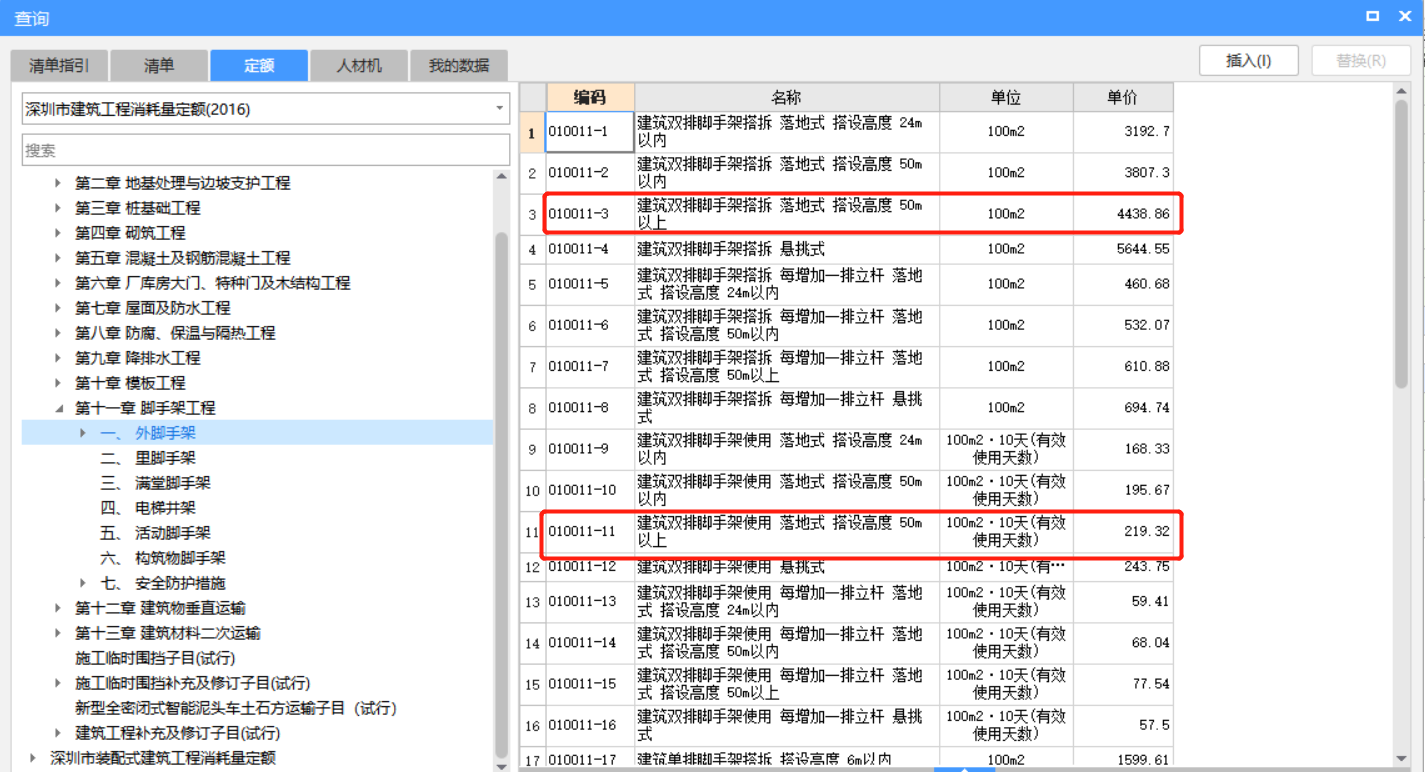Expand 深圳市装配式建筑工程消耗量定额 node
The image size is (1425, 772).
click(x=34, y=758)
